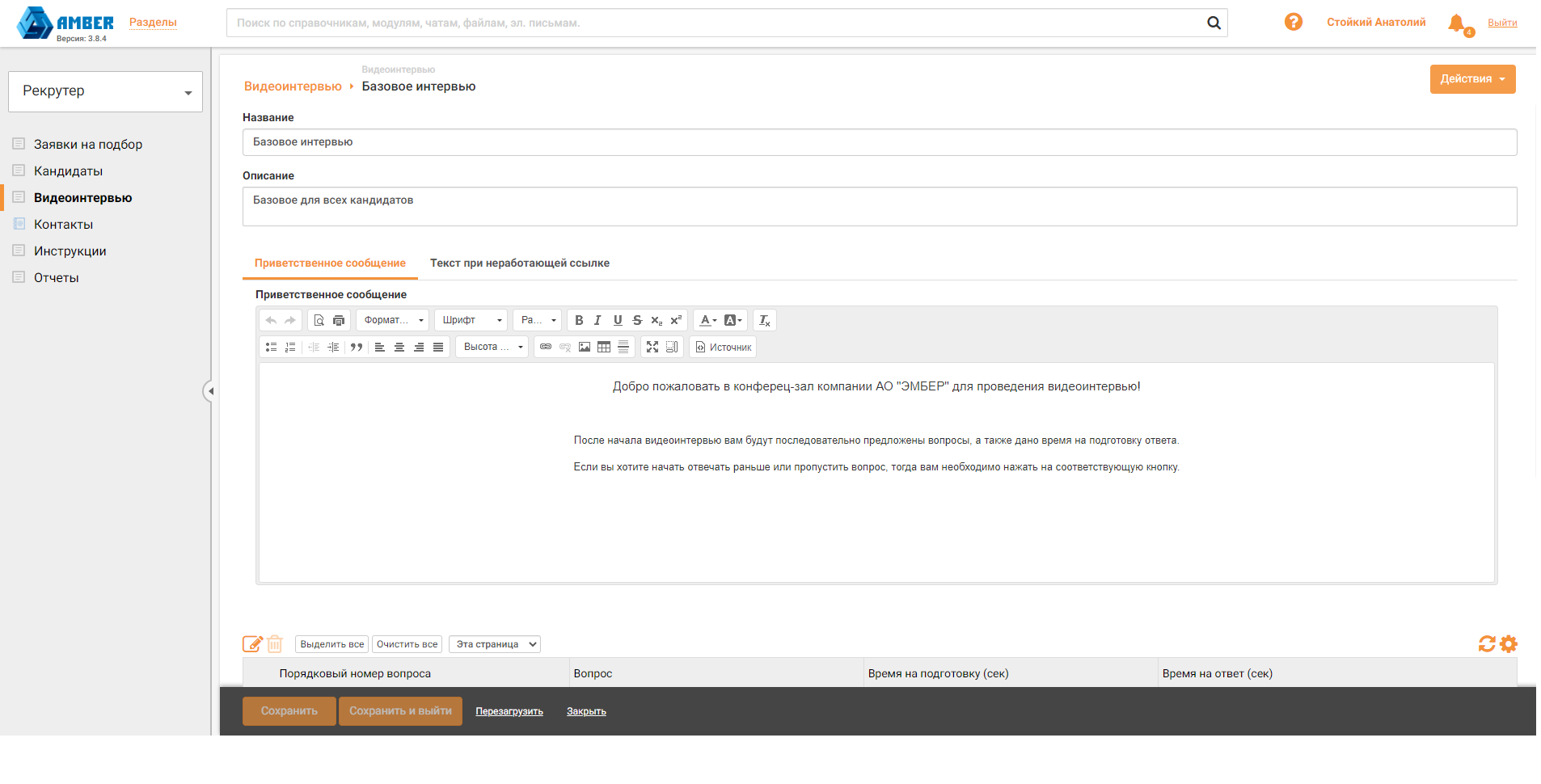Apply subscript formatting
1541x784 pixels.
click(657, 321)
